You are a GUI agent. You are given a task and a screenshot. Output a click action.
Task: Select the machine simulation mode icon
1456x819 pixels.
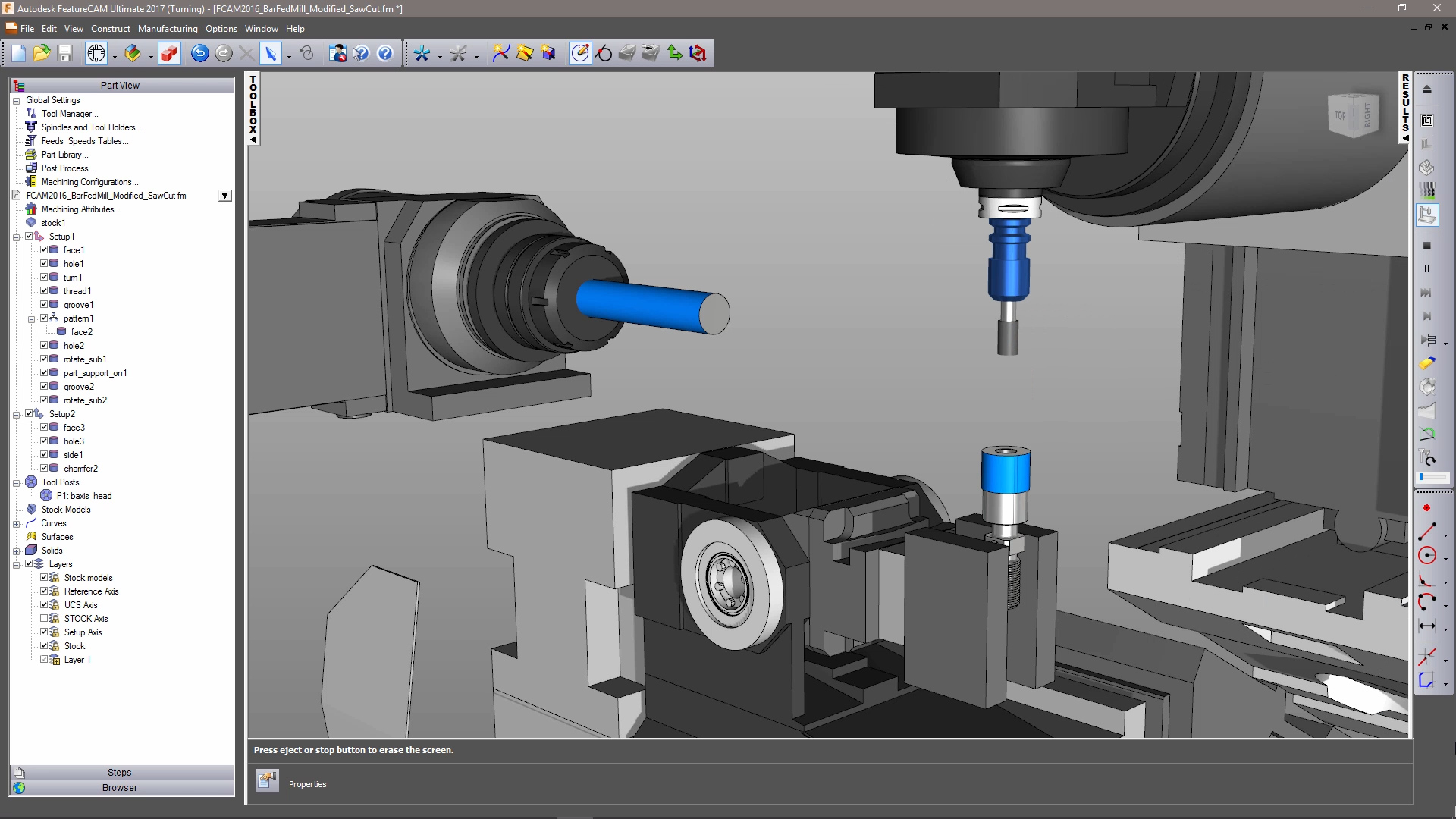[1426, 215]
